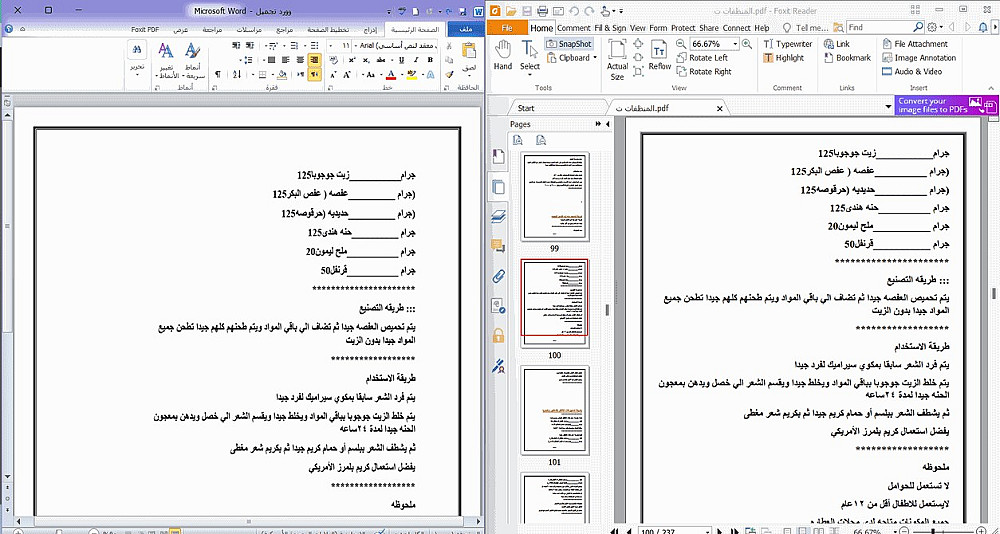
Task: Open the font size dropdown in Word
Action: pyautogui.click(x=330, y=46)
